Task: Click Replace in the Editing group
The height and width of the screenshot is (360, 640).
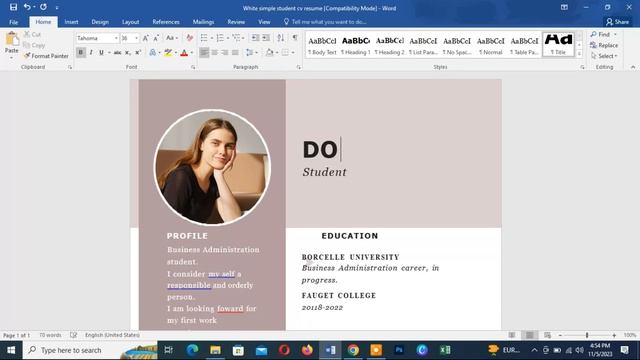Action: pyautogui.click(x=604, y=45)
